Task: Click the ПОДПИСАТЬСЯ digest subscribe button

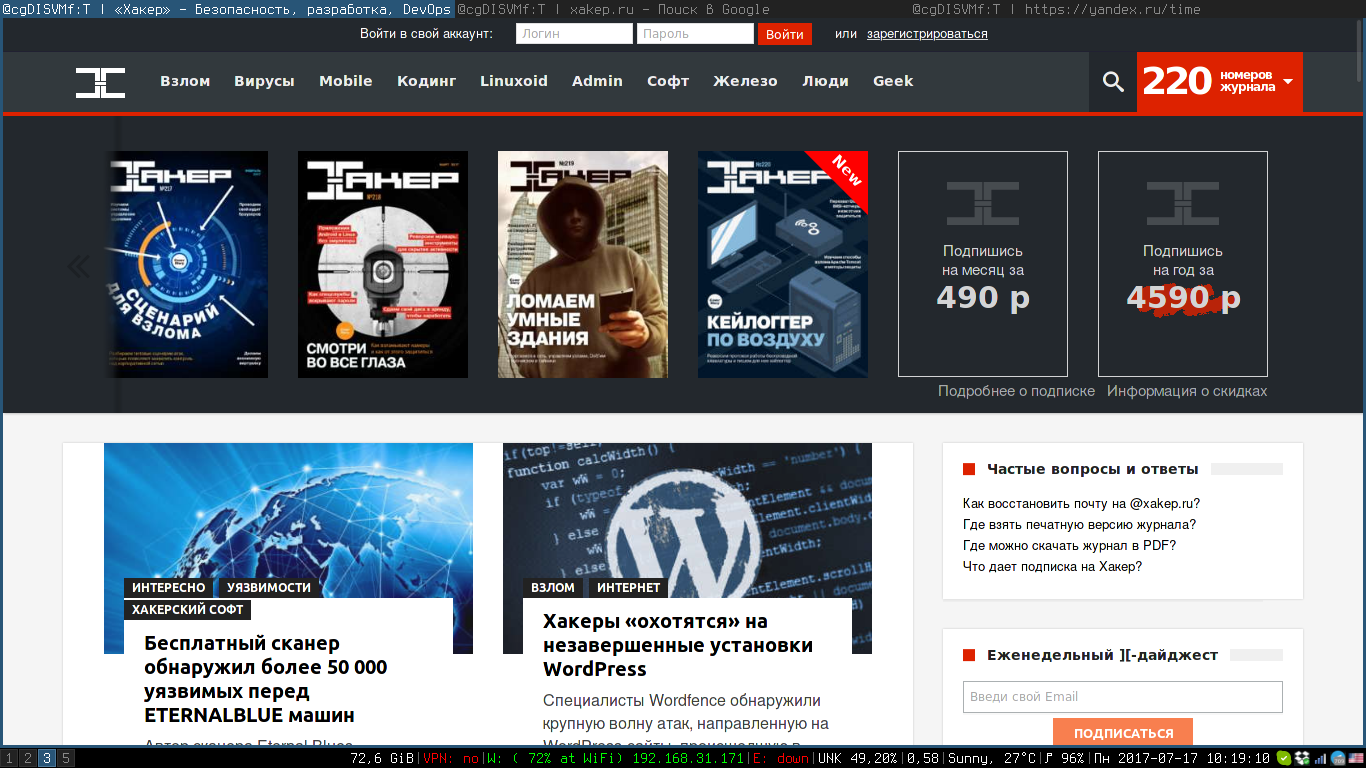Action: pyautogui.click(x=1123, y=733)
